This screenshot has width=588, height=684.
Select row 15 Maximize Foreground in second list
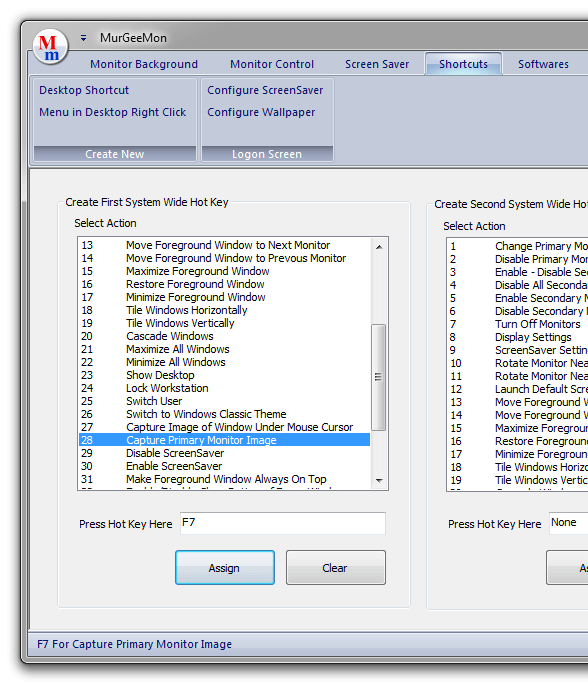pyautogui.click(x=518, y=428)
